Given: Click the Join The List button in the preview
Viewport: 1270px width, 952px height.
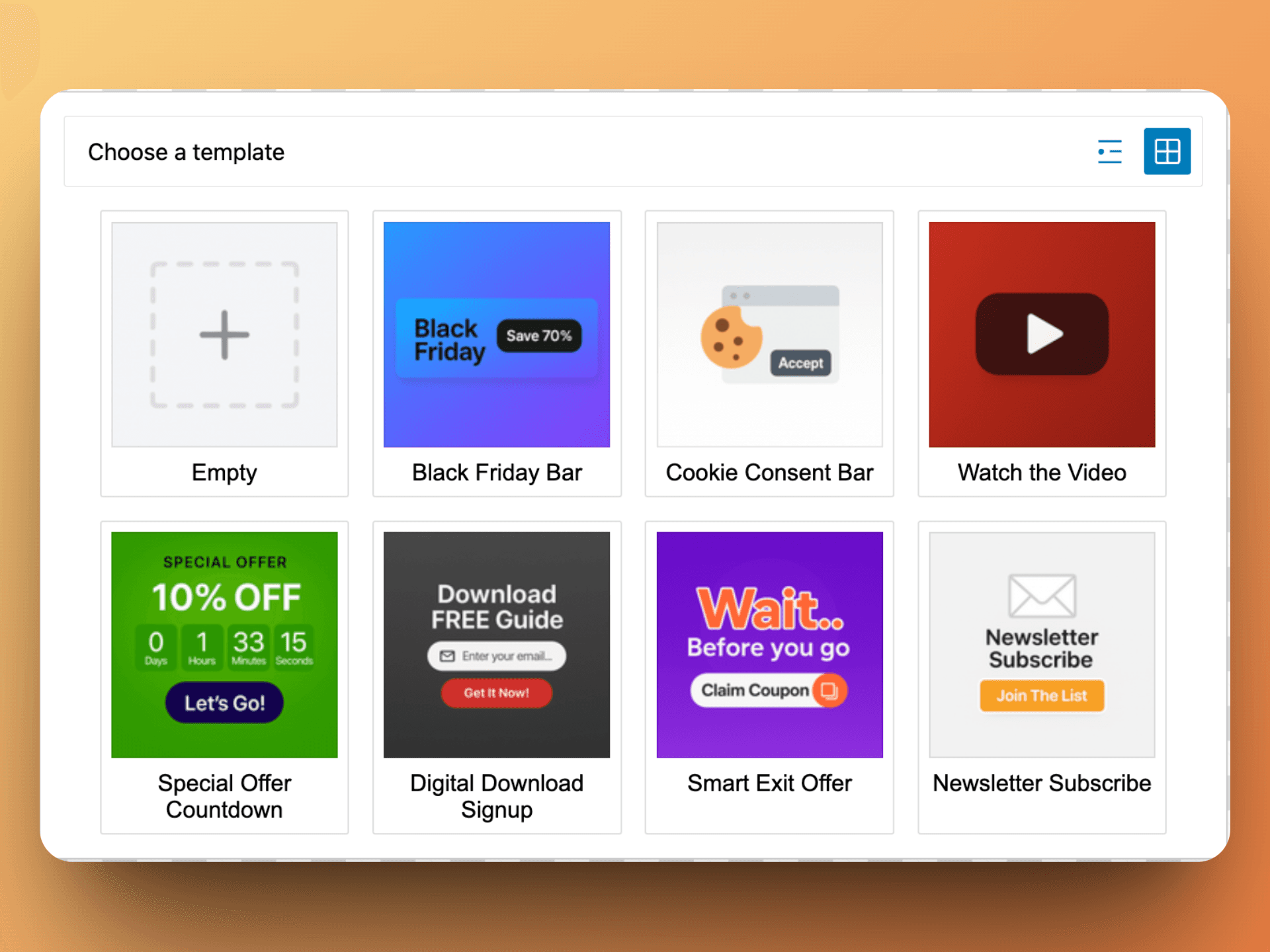Looking at the screenshot, I should coord(1041,695).
